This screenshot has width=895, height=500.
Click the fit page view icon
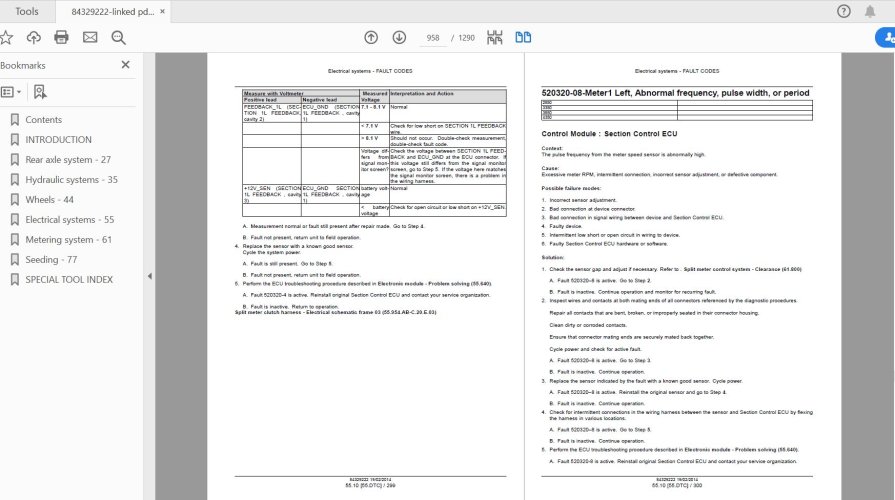(494, 38)
